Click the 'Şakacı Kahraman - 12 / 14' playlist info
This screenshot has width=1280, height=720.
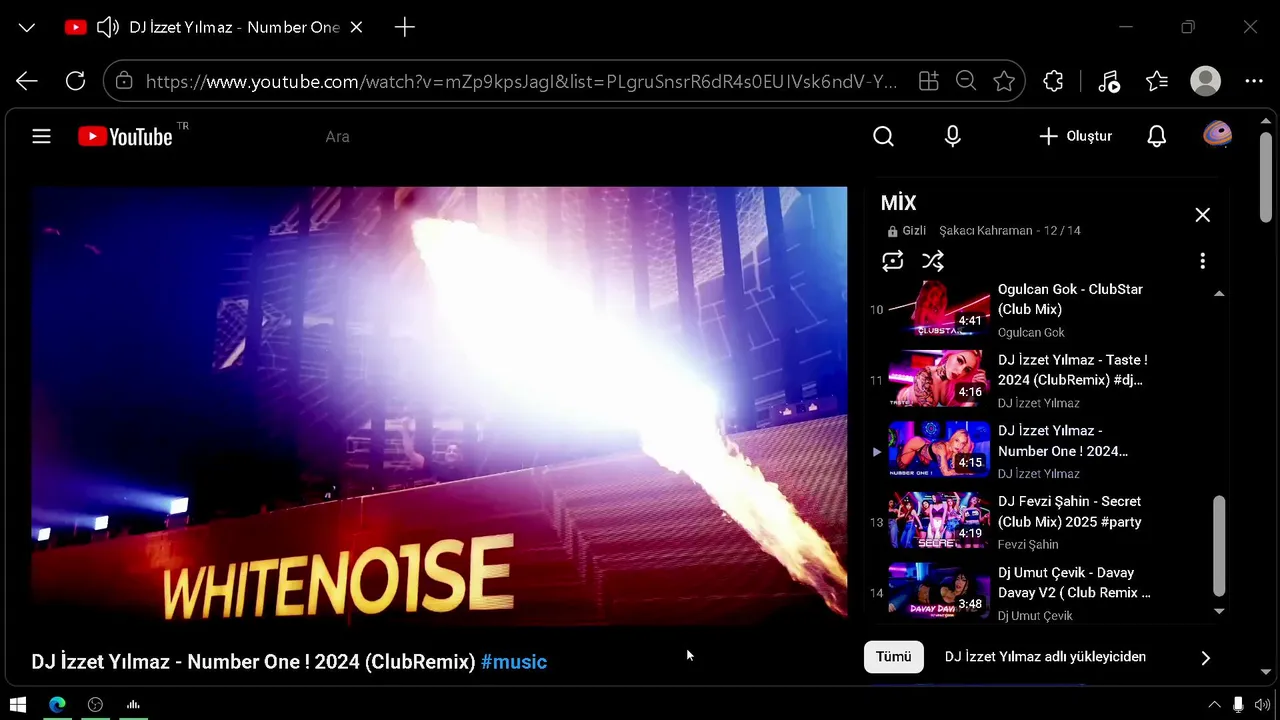[x=1010, y=231]
